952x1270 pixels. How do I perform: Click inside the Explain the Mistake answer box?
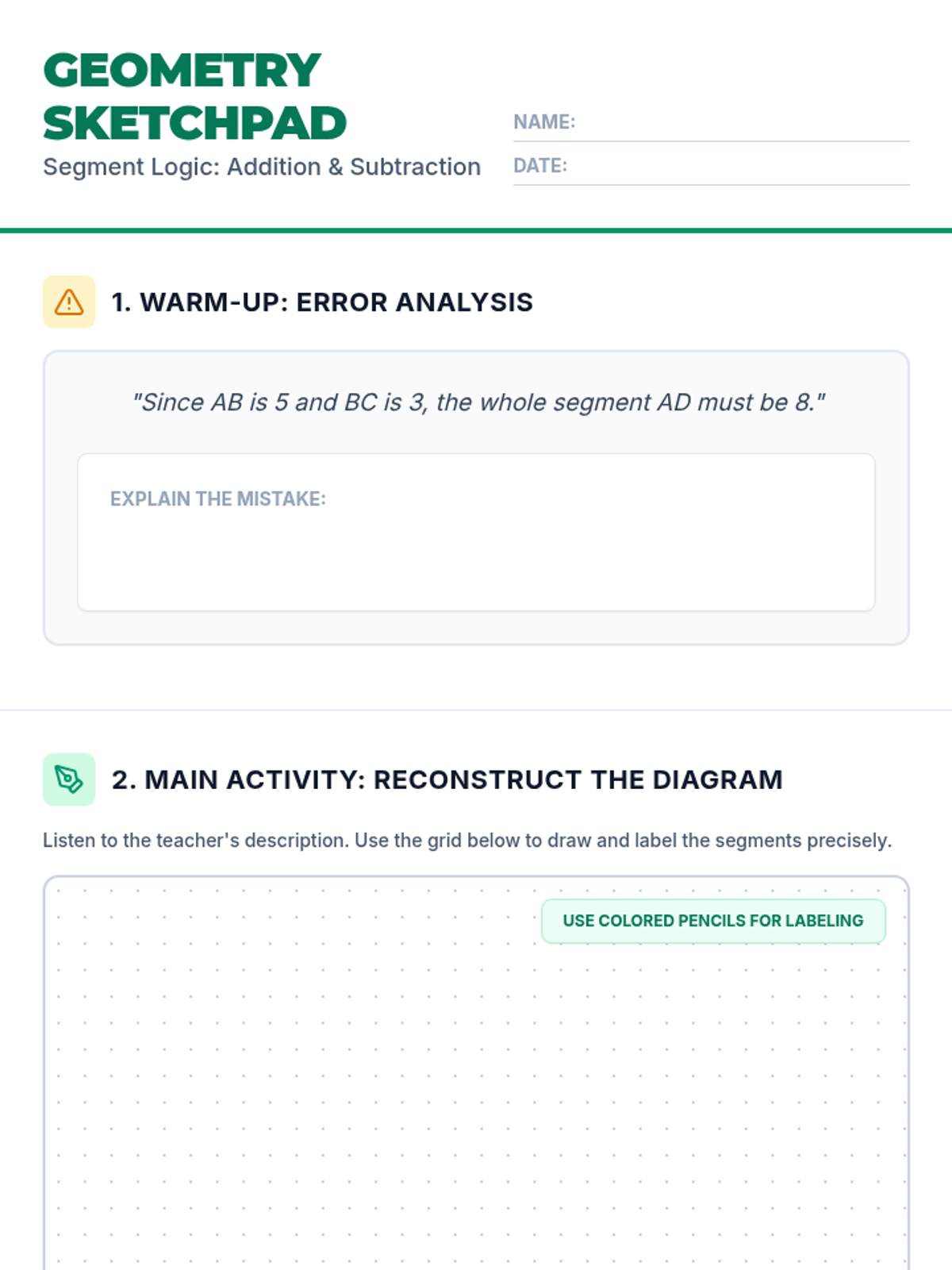(476, 556)
